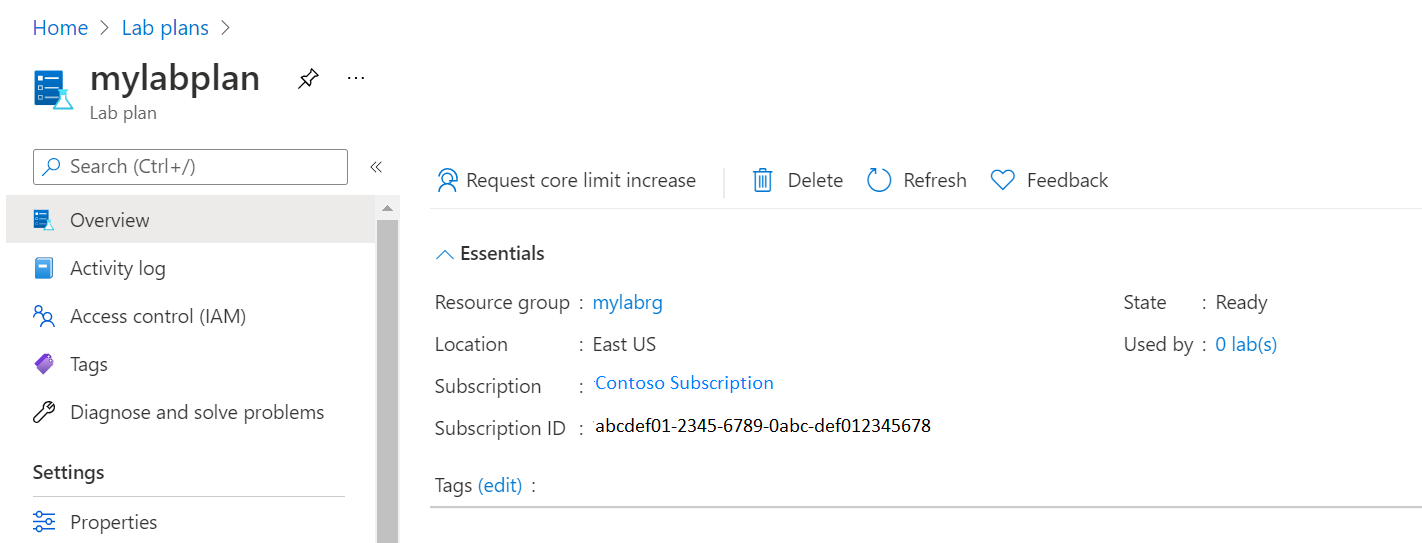The width and height of the screenshot is (1422, 543).
Task: Open the more options ellipsis menu
Action: (356, 78)
